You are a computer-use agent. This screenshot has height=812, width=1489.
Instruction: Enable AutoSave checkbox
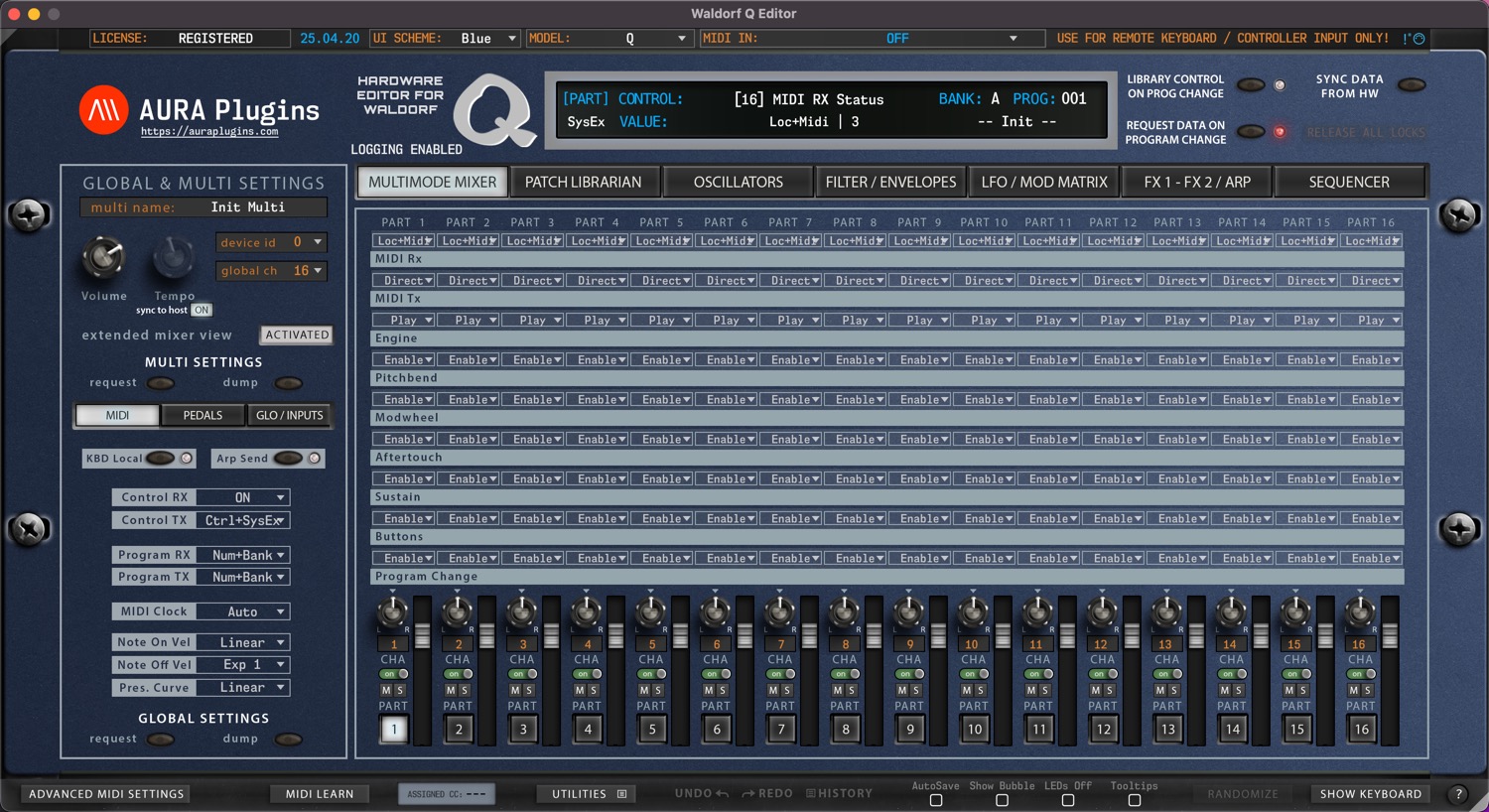coord(936,800)
